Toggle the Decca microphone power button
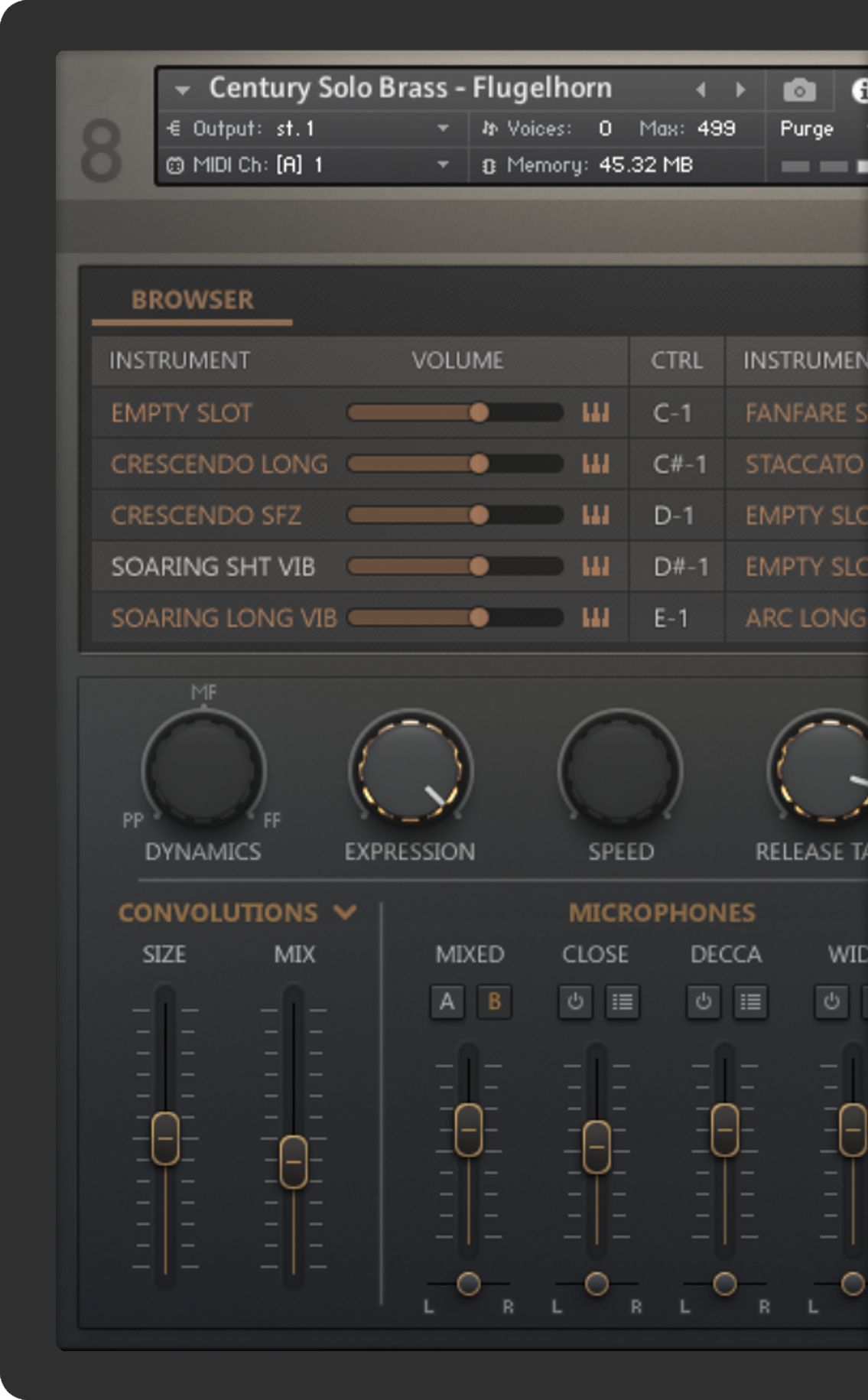 tap(704, 1001)
